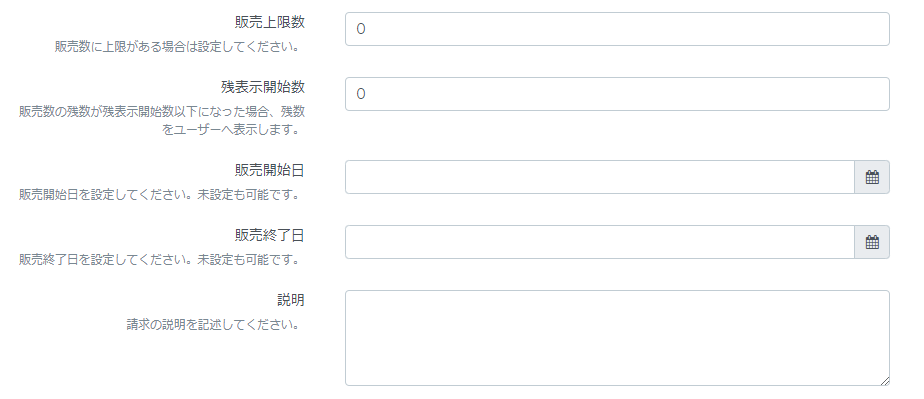Click help text 販売終了日を設定してください
The image size is (924, 399).
tap(101, 259)
